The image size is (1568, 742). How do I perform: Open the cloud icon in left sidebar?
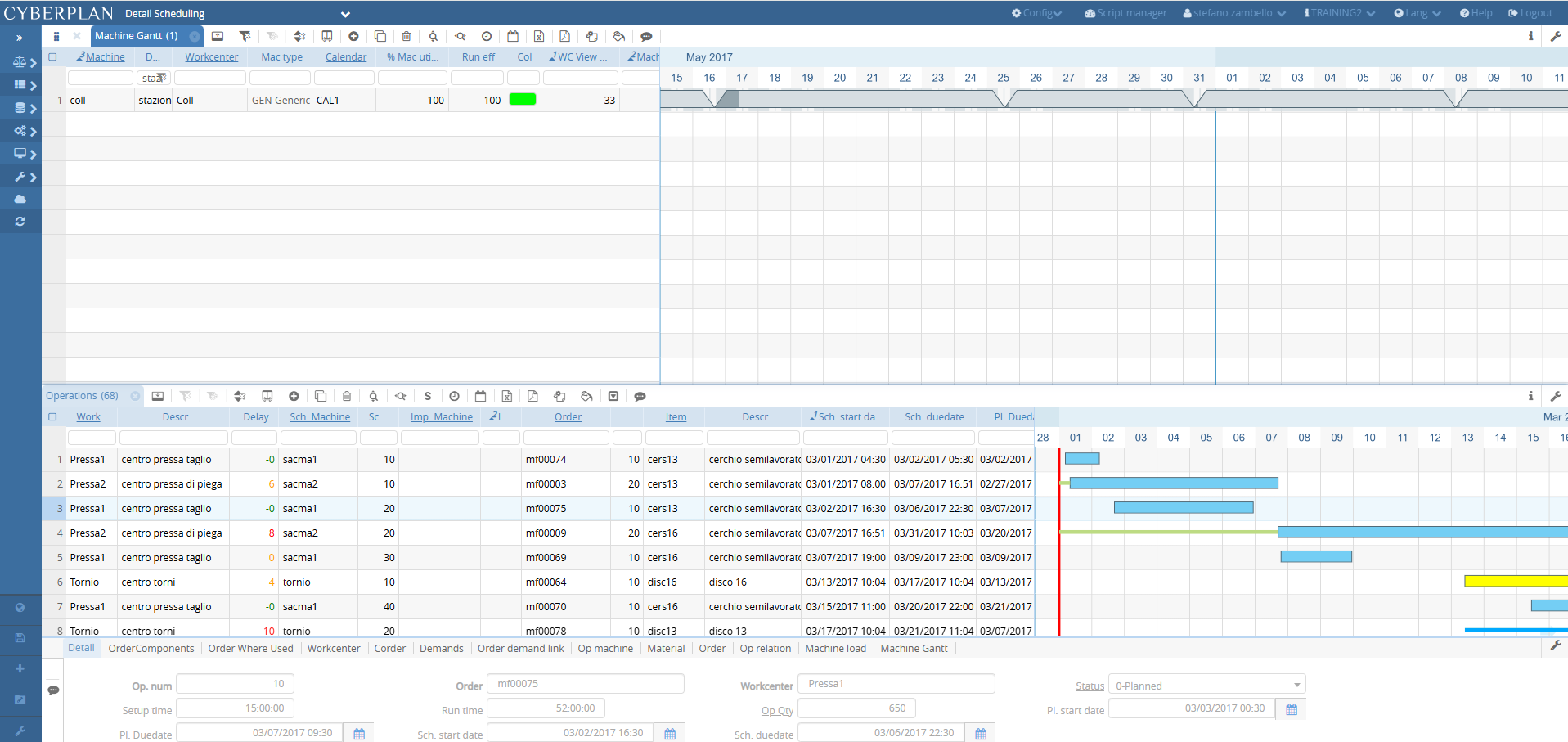click(x=20, y=199)
